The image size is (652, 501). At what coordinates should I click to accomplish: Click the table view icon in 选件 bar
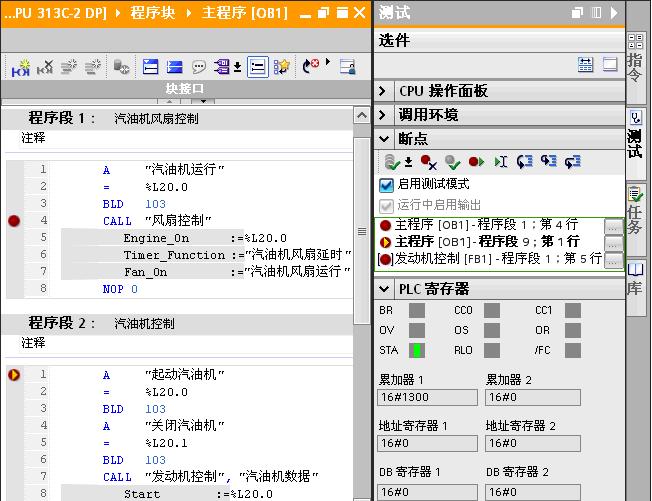coord(585,65)
